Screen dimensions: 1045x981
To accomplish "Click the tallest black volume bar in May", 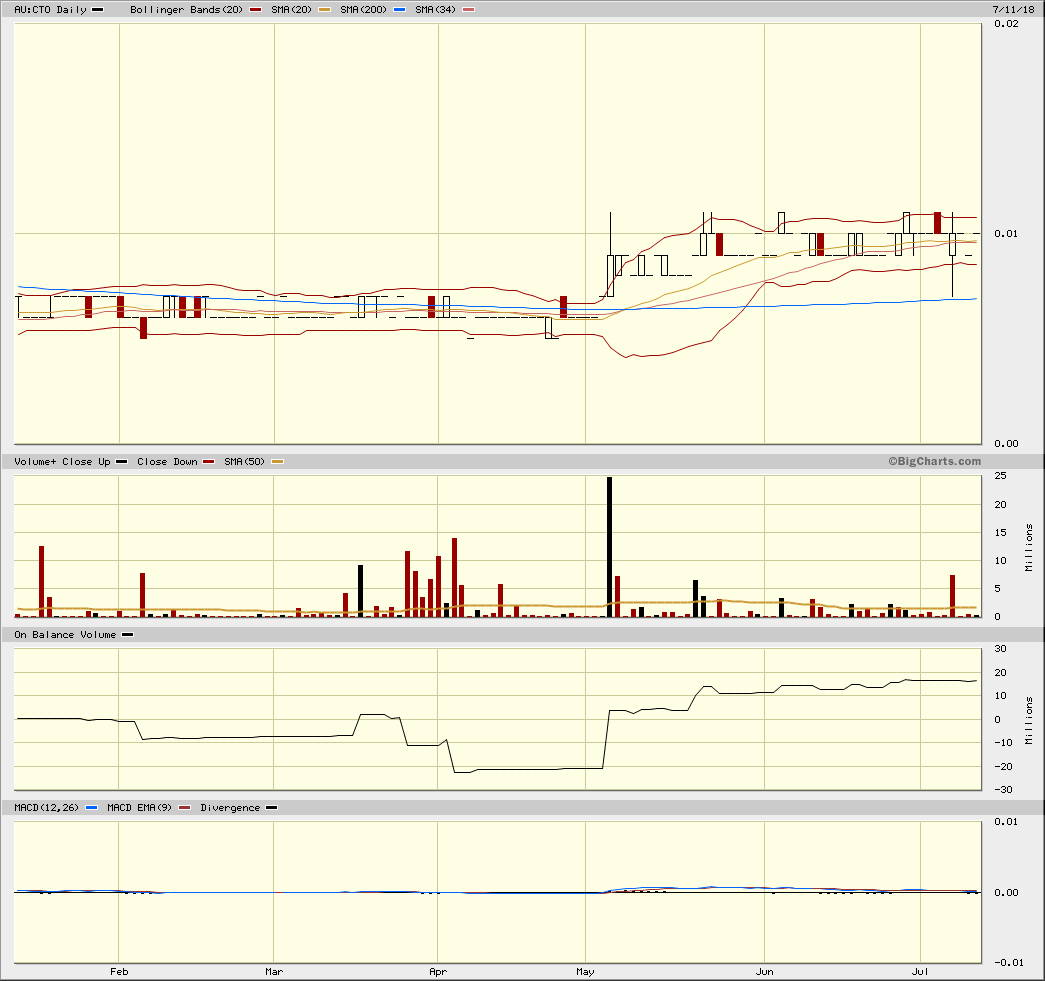I will [x=609, y=546].
